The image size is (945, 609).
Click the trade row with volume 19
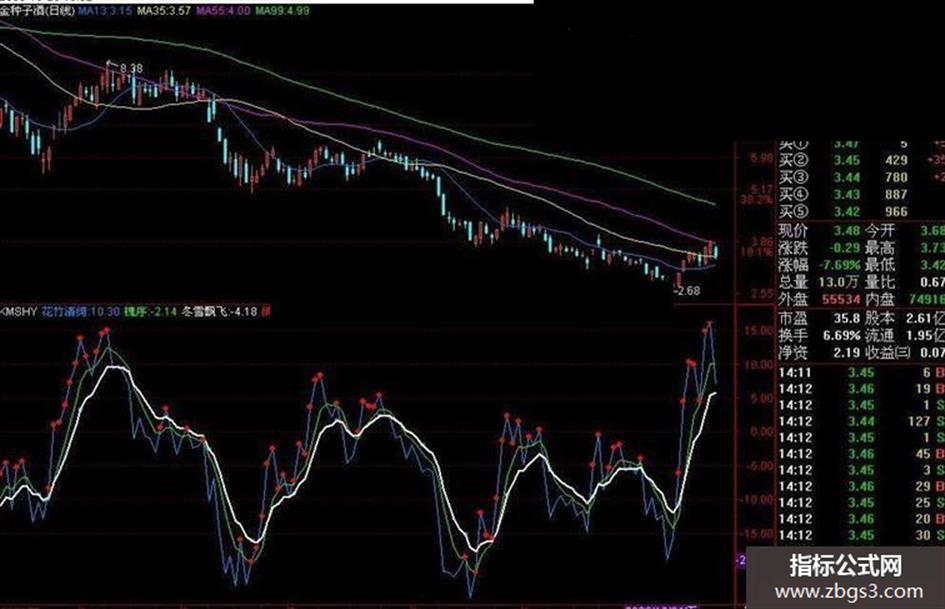click(861, 389)
